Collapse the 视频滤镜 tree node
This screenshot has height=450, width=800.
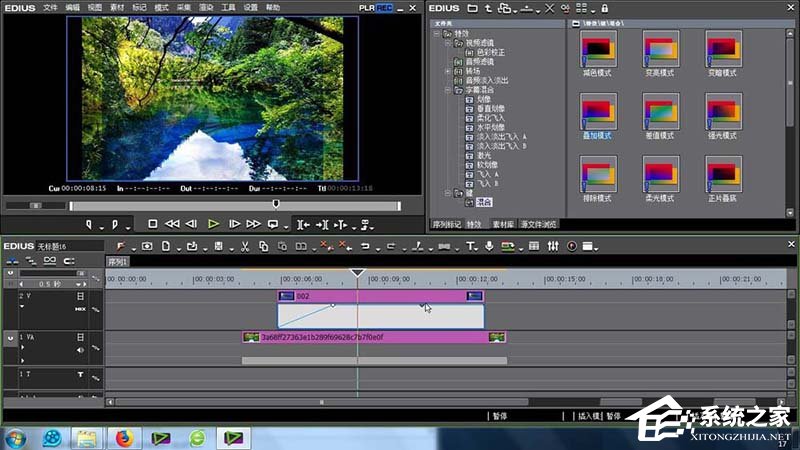[x=448, y=41]
